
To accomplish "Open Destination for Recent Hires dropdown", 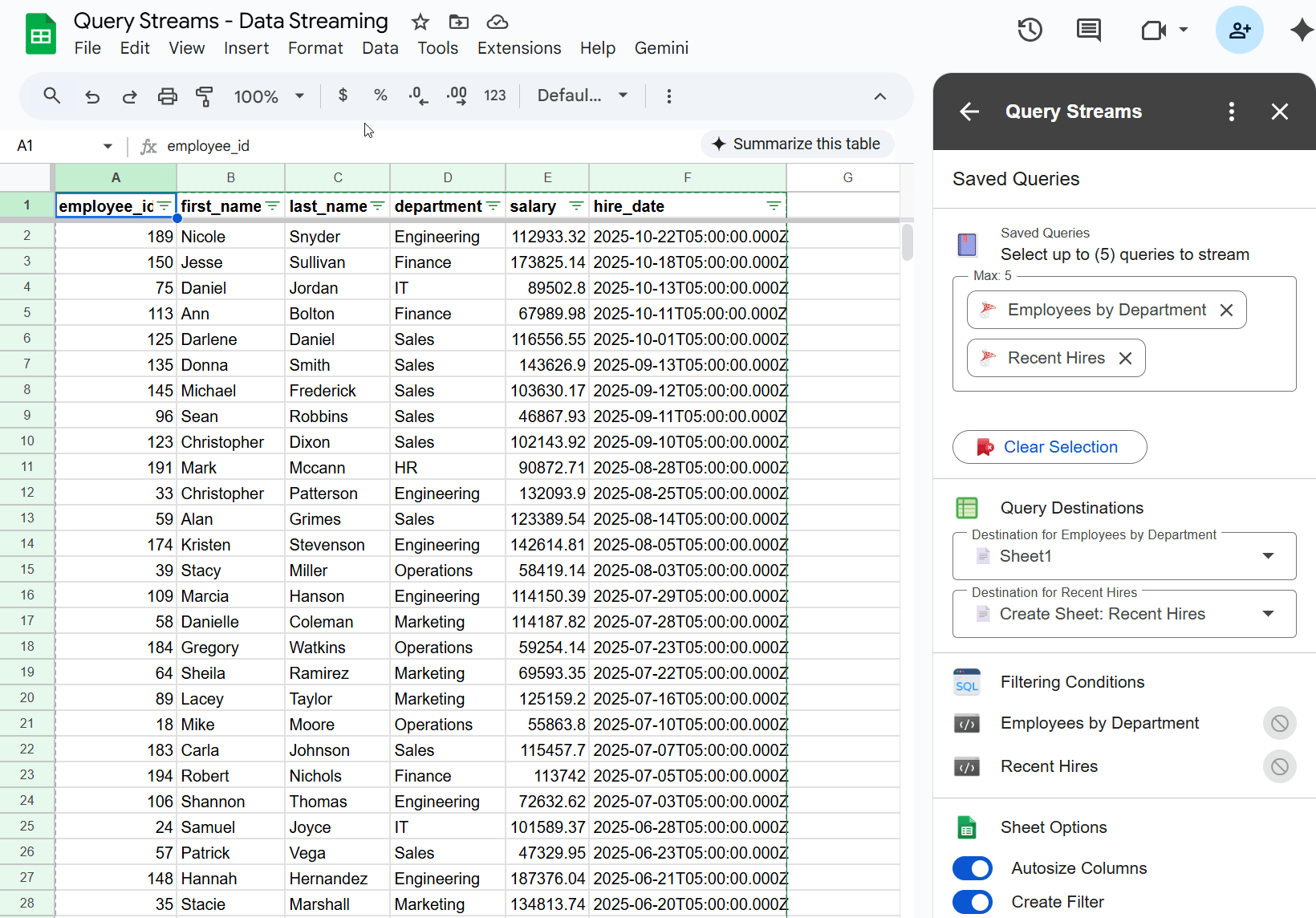I will coord(1123,614).
